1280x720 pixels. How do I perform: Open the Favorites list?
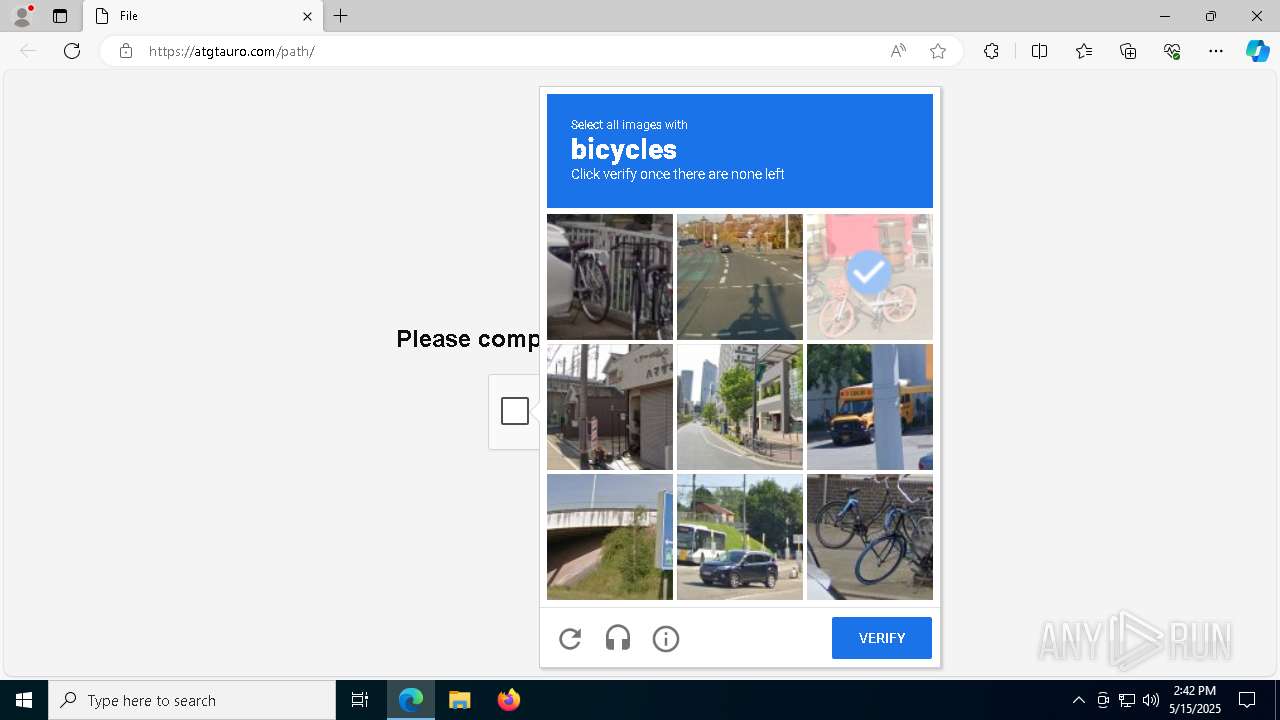tap(1084, 51)
